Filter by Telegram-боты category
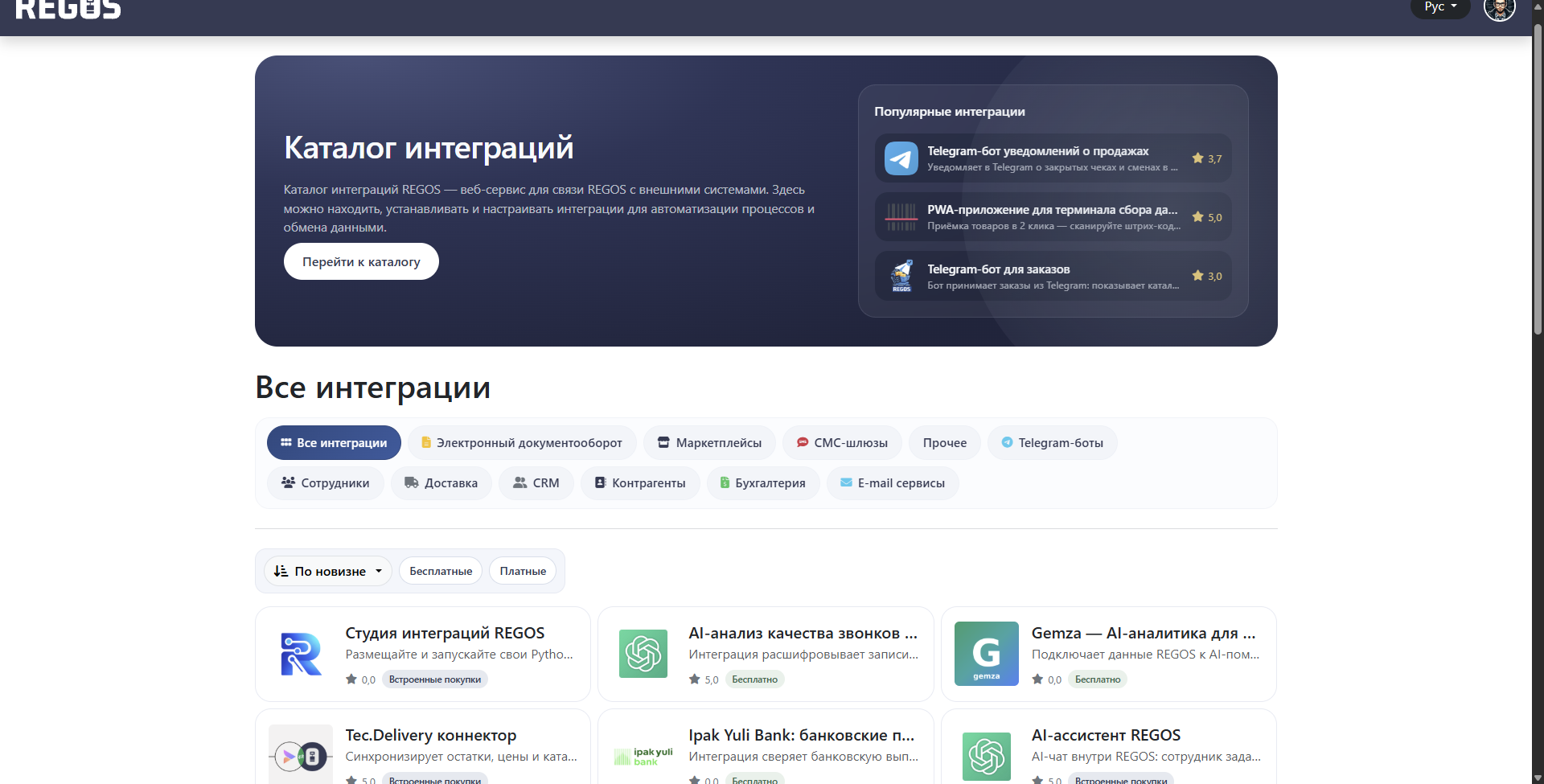 (1052, 442)
